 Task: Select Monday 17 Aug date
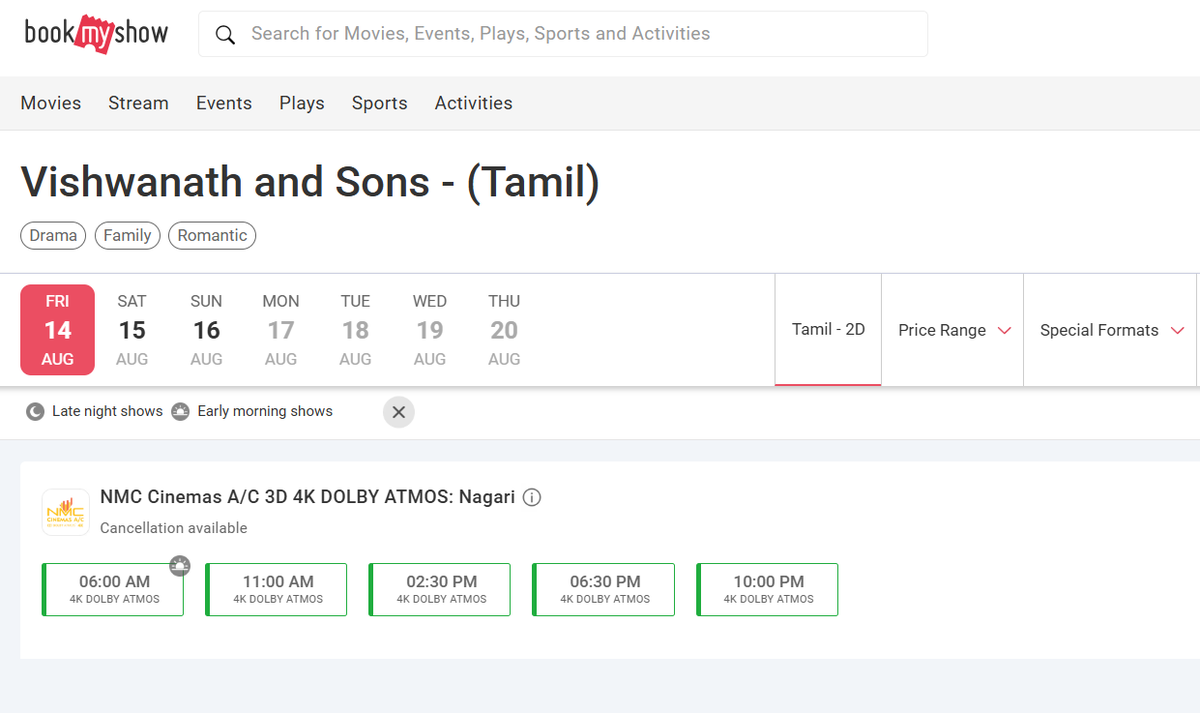281,330
